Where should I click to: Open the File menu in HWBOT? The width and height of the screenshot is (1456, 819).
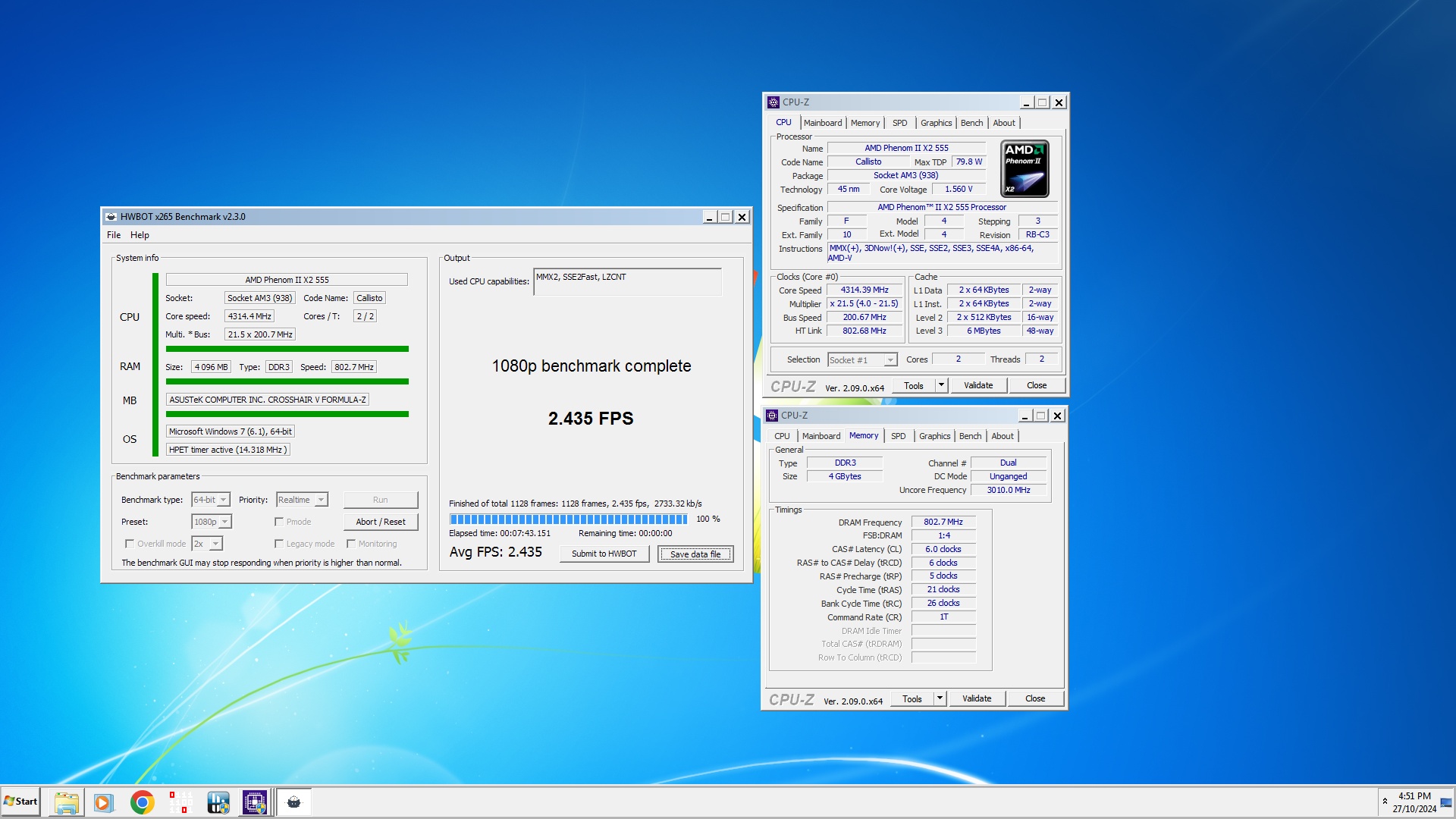(114, 235)
